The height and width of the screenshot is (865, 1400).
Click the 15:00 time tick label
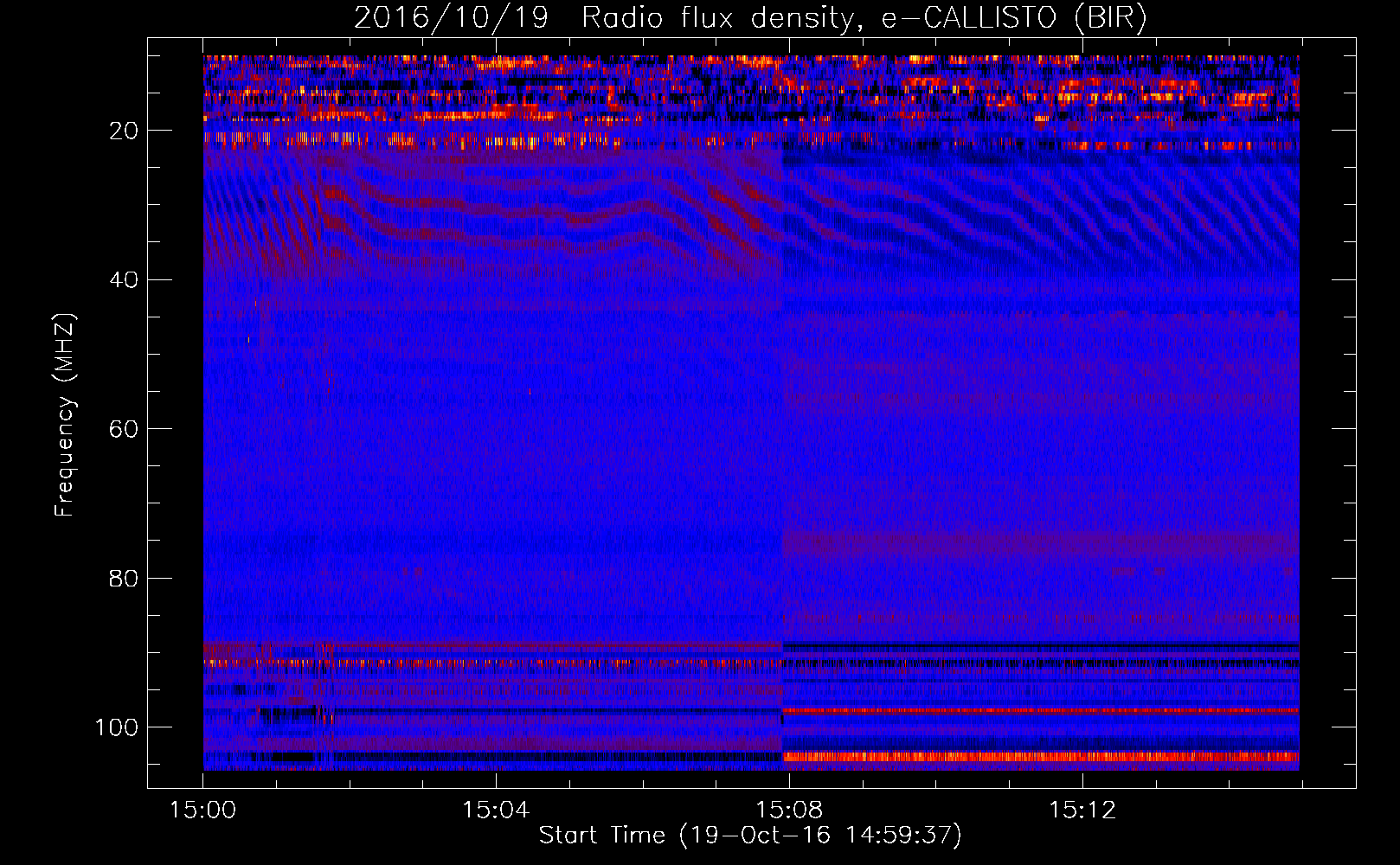click(203, 811)
